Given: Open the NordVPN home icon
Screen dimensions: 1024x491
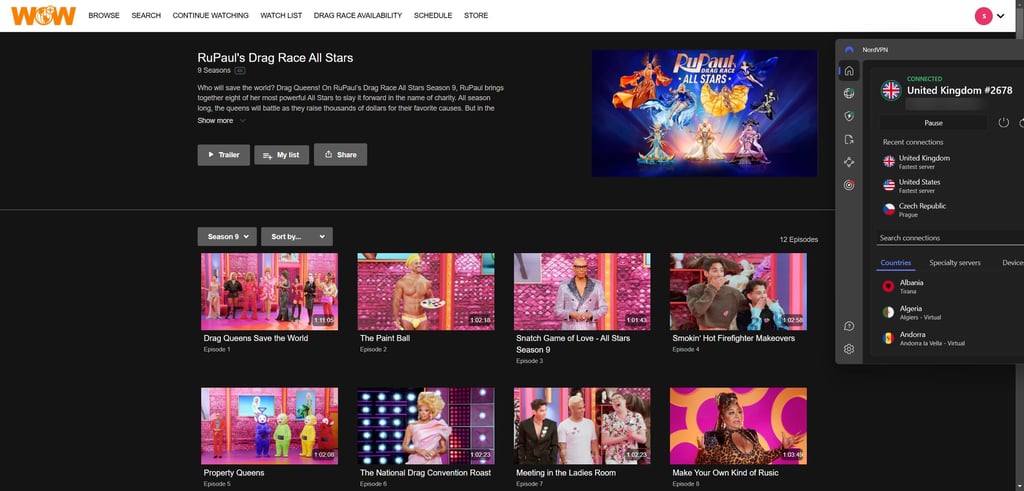Looking at the screenshot, I should pyautogui.click(x=848, y=71).
